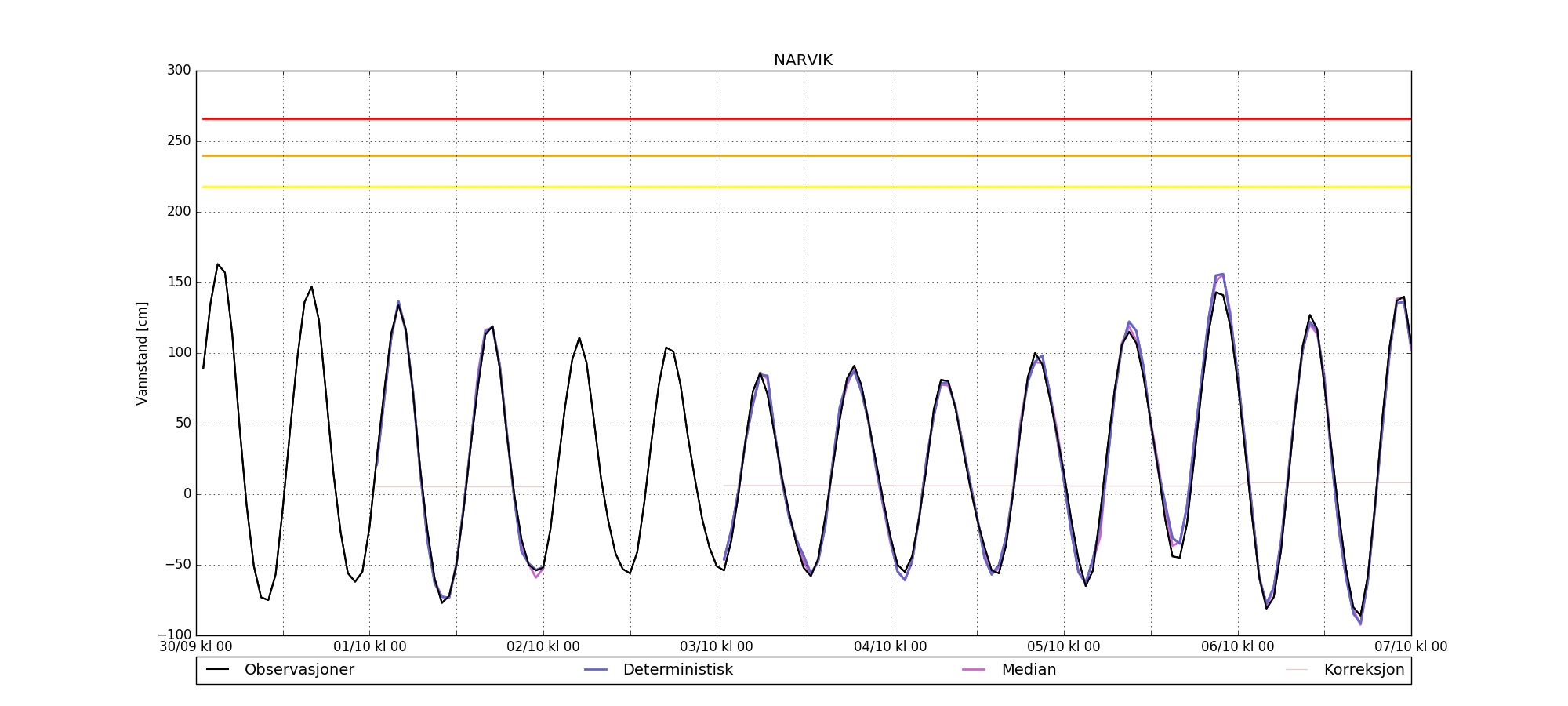
Task: Select the 03/10 kl 00 date tick label
Action: pyautogui.click(x=716, y=647)
